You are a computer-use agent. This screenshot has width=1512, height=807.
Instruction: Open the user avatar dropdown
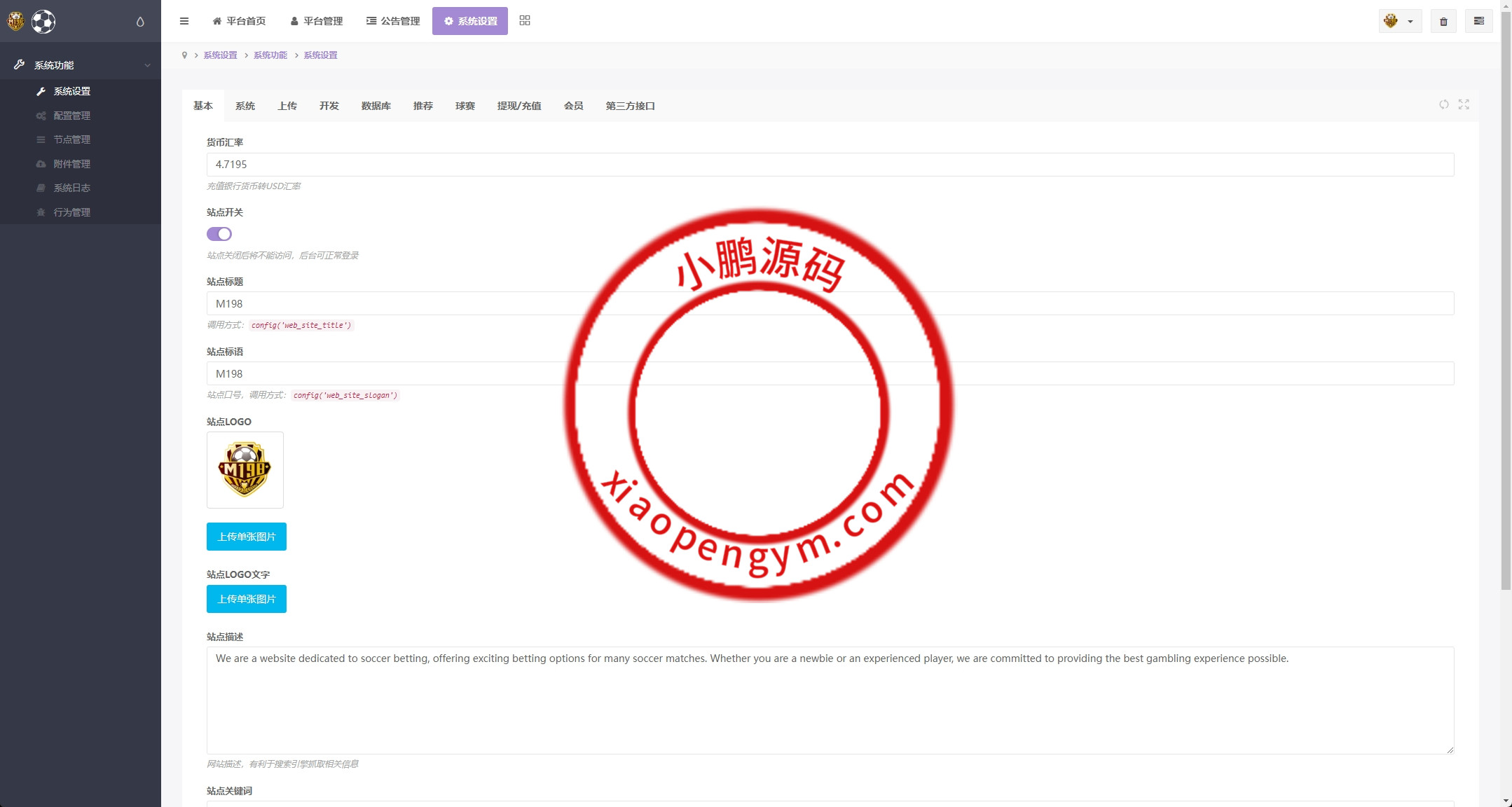pyautogui.click(x=1399, y=22)
